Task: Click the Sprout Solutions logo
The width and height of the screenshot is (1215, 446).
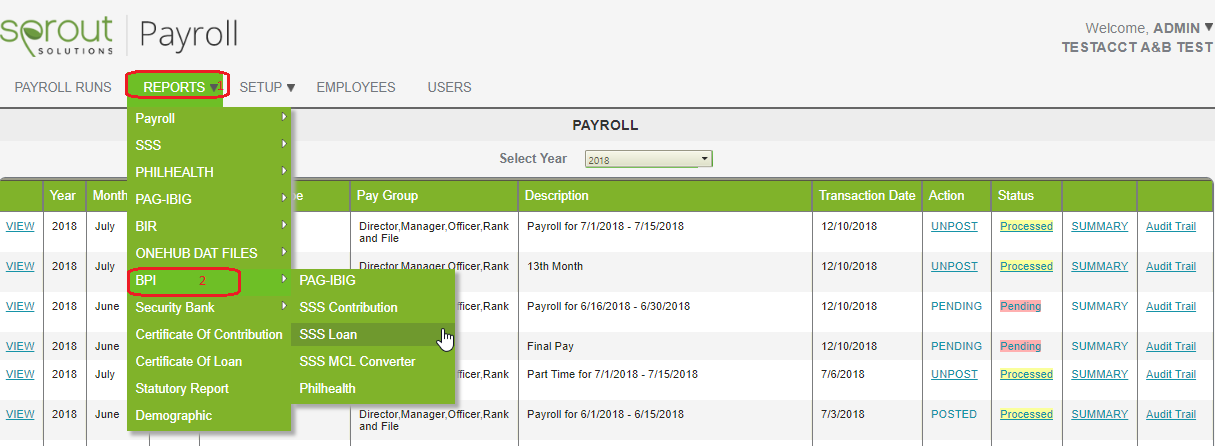Action: coord(57,36)
